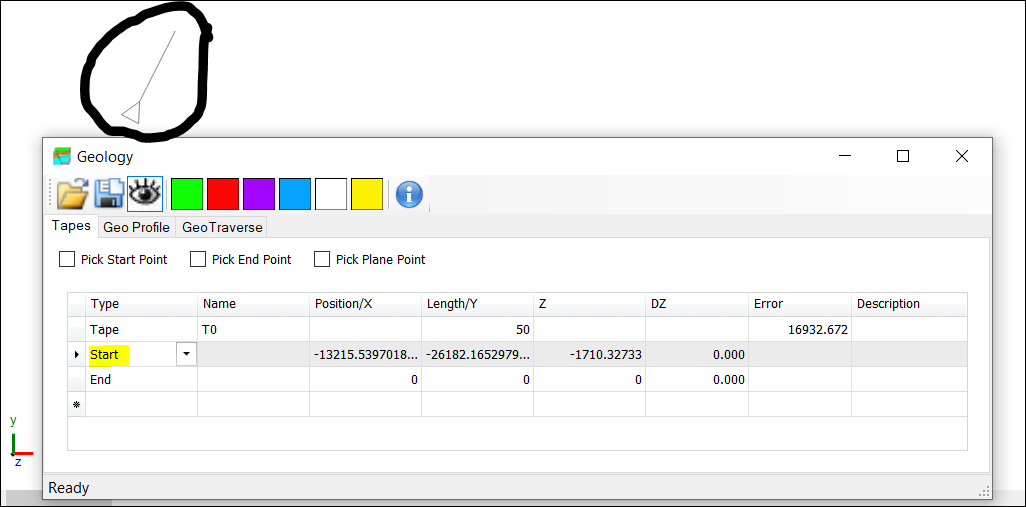
Task: Click the new row asterisk selector
Action: point(76,405)
